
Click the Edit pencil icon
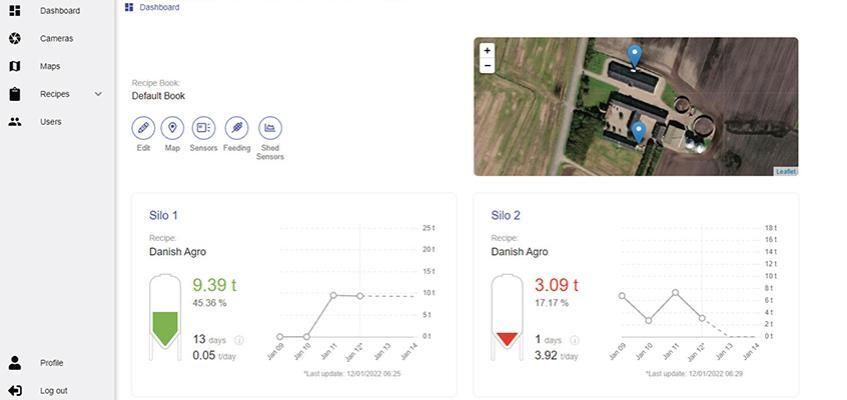point(143,128)
